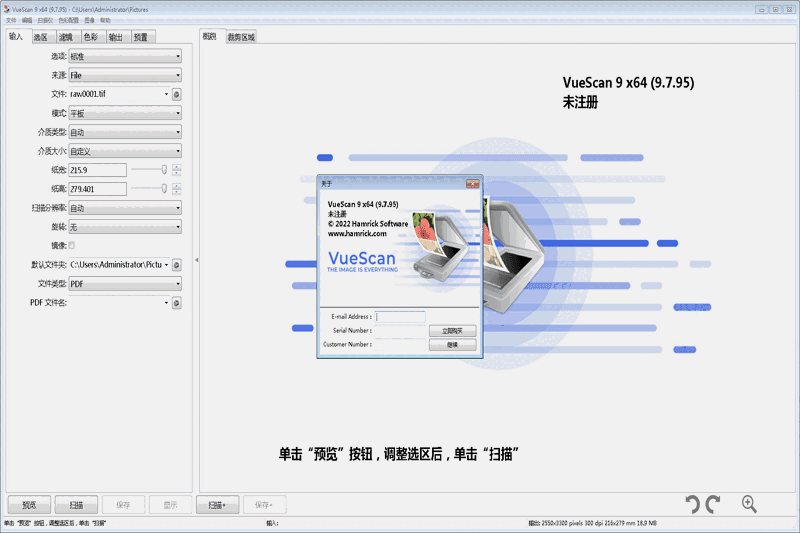Rotate the preview clockwise with the right arrow icon

pyautogui.click(x=713, y=504)
